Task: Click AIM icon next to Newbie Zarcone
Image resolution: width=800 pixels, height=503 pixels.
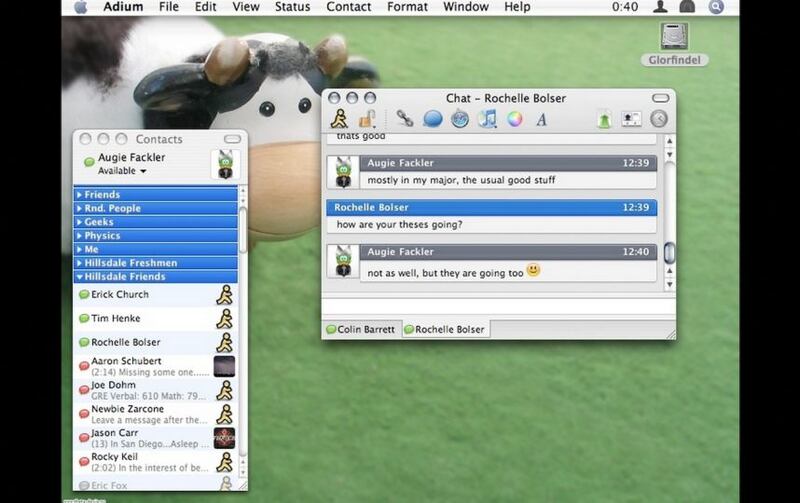Action: pyautogui.click(x=224, y=415)
